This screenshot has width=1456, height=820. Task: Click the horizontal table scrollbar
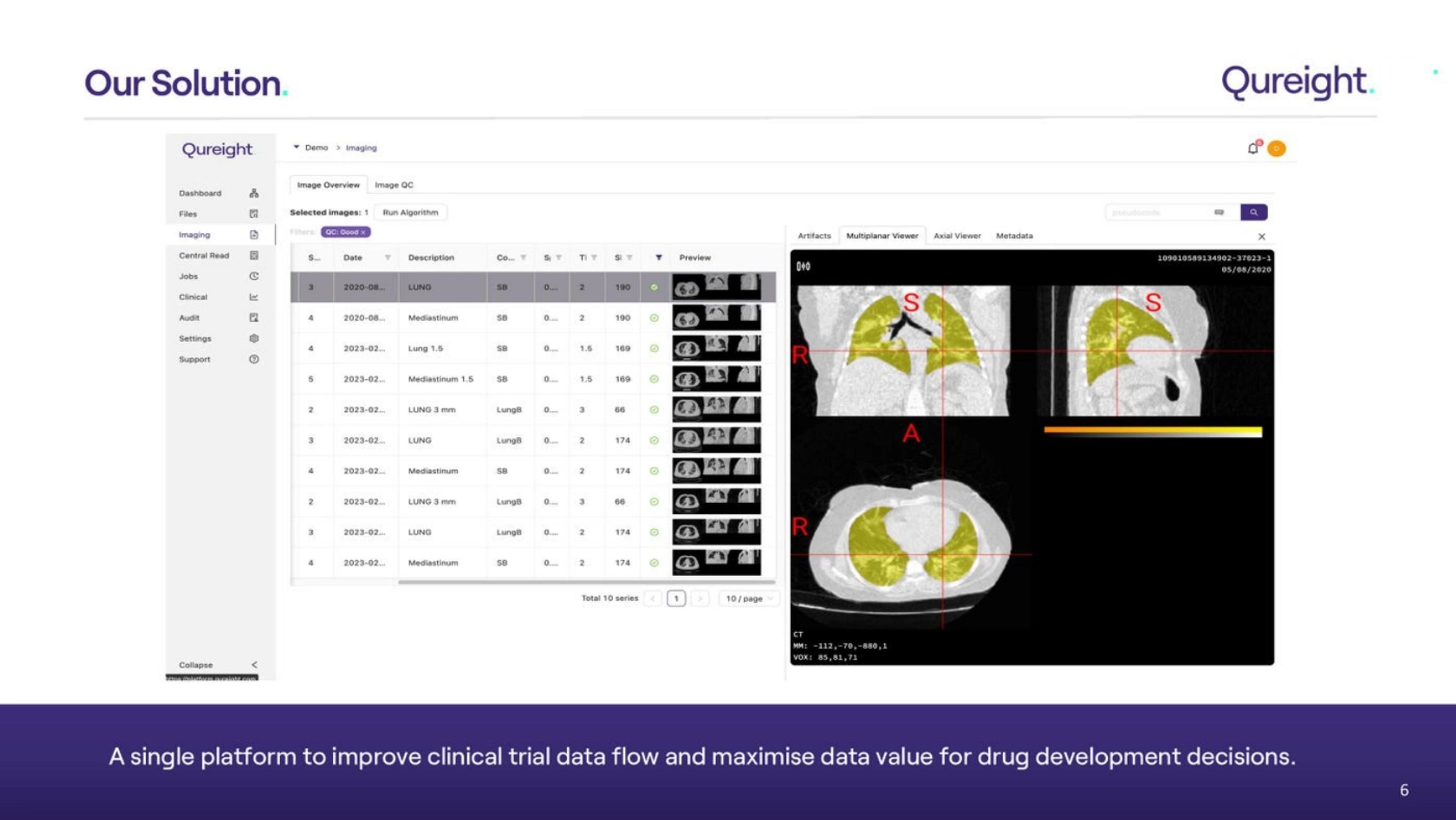click(x=586, y=581)
